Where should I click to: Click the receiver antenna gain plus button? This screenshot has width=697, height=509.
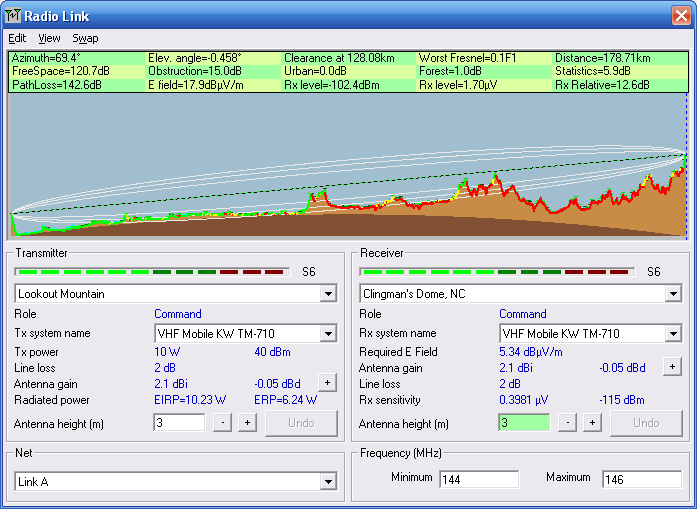tap(671, 367)
